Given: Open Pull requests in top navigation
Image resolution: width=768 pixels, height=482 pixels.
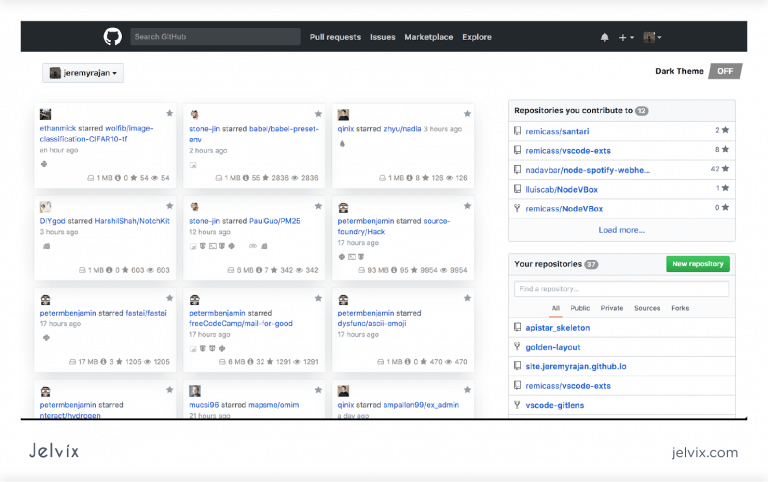Looking at the screenshot, I should point(335,37).
